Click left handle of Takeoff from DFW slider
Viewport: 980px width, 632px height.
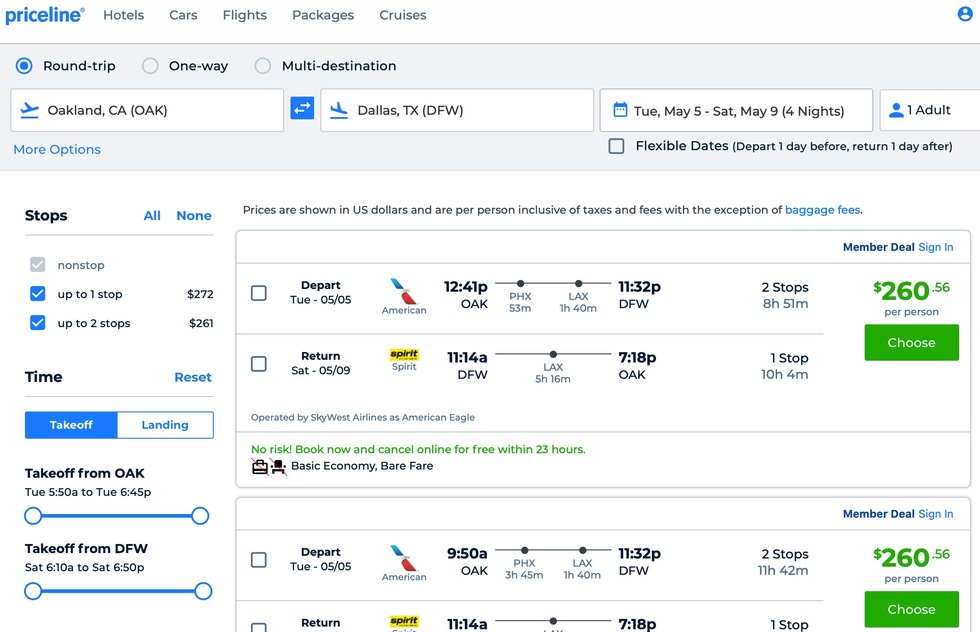click(33, 591)
